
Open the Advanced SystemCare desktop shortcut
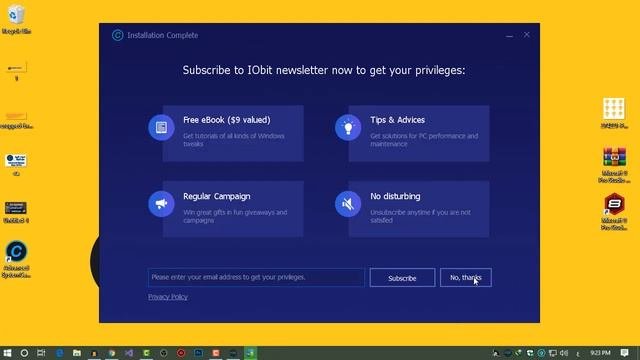tap(16, 259)
